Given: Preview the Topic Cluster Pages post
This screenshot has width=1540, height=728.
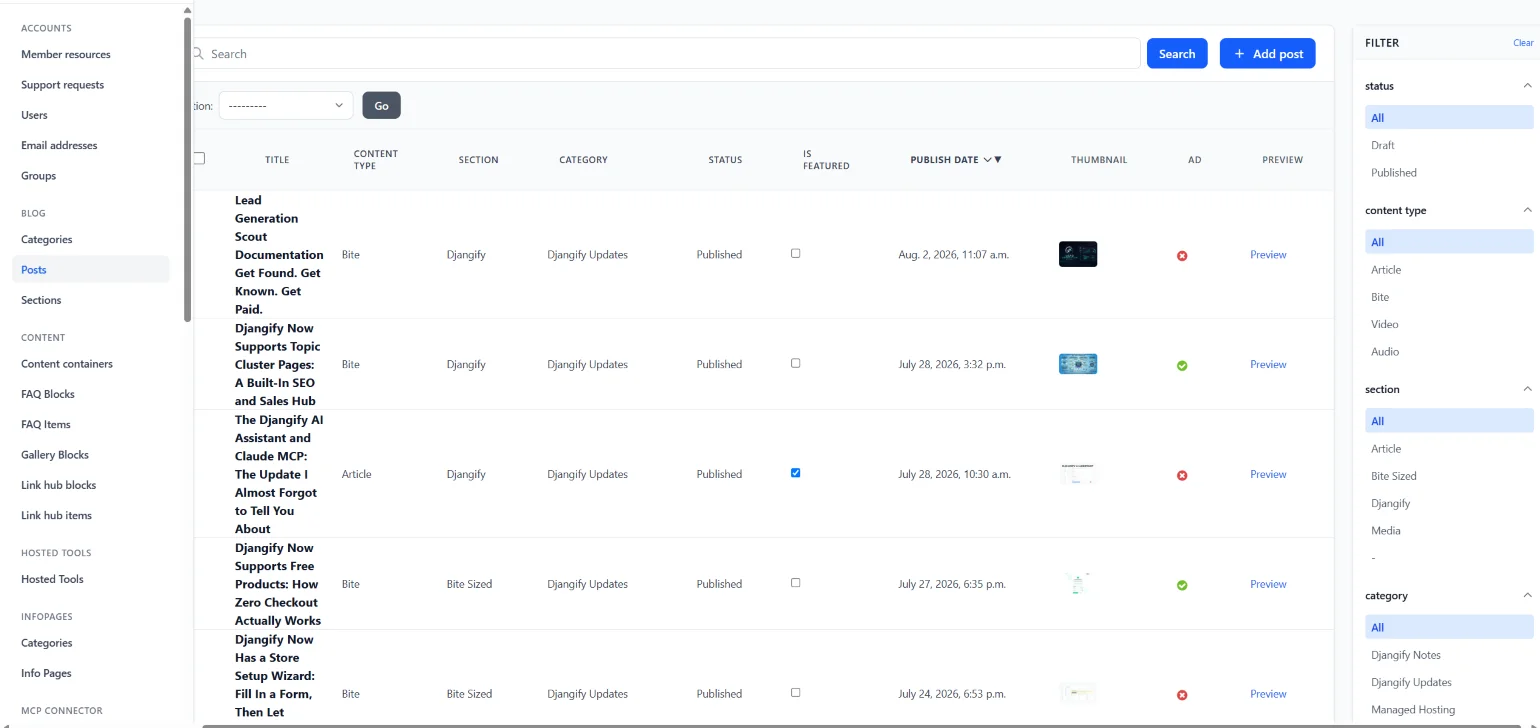Looking at the screenshot, I should [x=1268, y=365].
